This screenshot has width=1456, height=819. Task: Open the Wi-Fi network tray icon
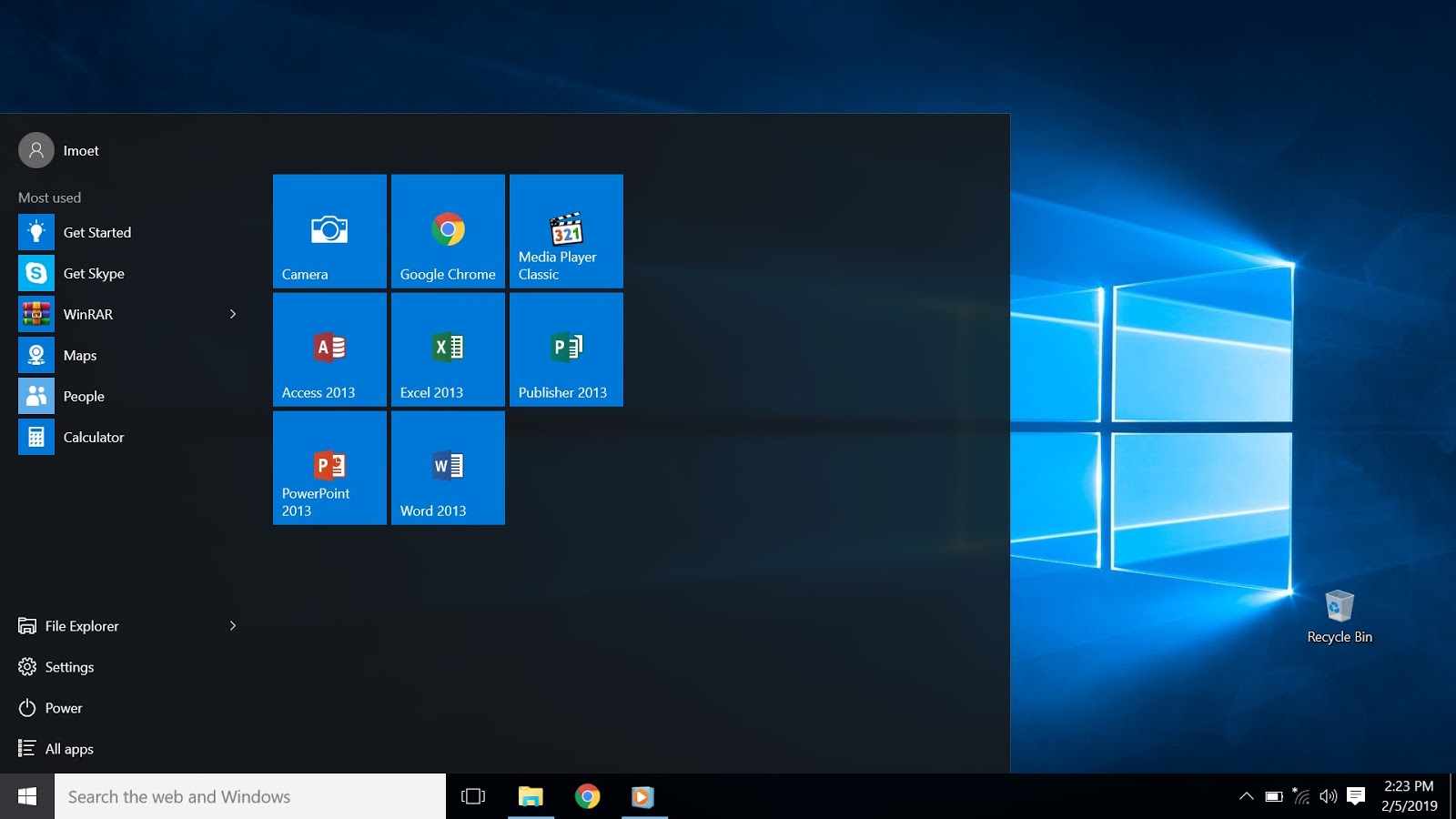[1301, 796]
